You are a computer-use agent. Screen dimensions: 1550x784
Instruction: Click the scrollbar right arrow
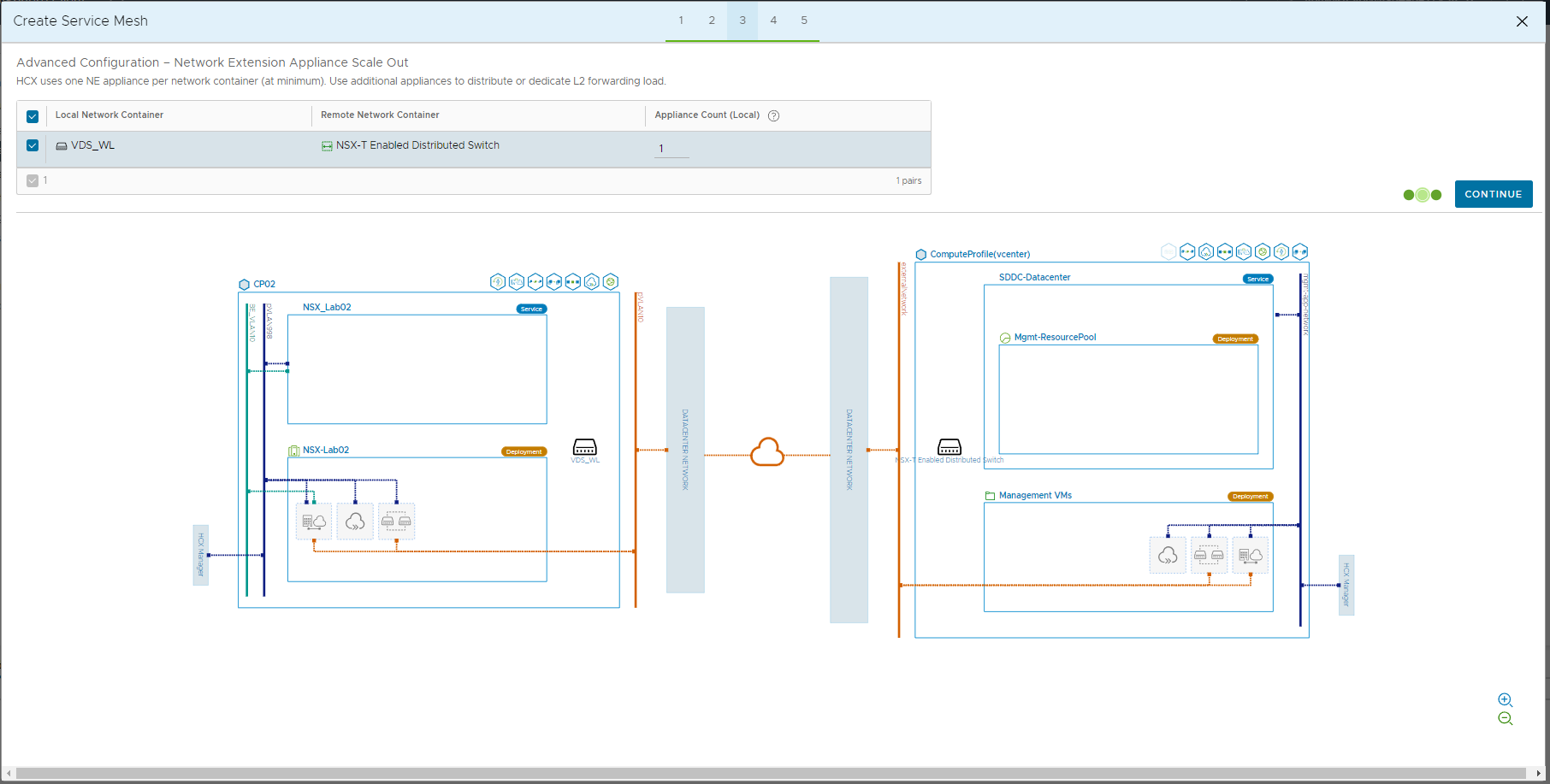click(x=1539, y=774)
